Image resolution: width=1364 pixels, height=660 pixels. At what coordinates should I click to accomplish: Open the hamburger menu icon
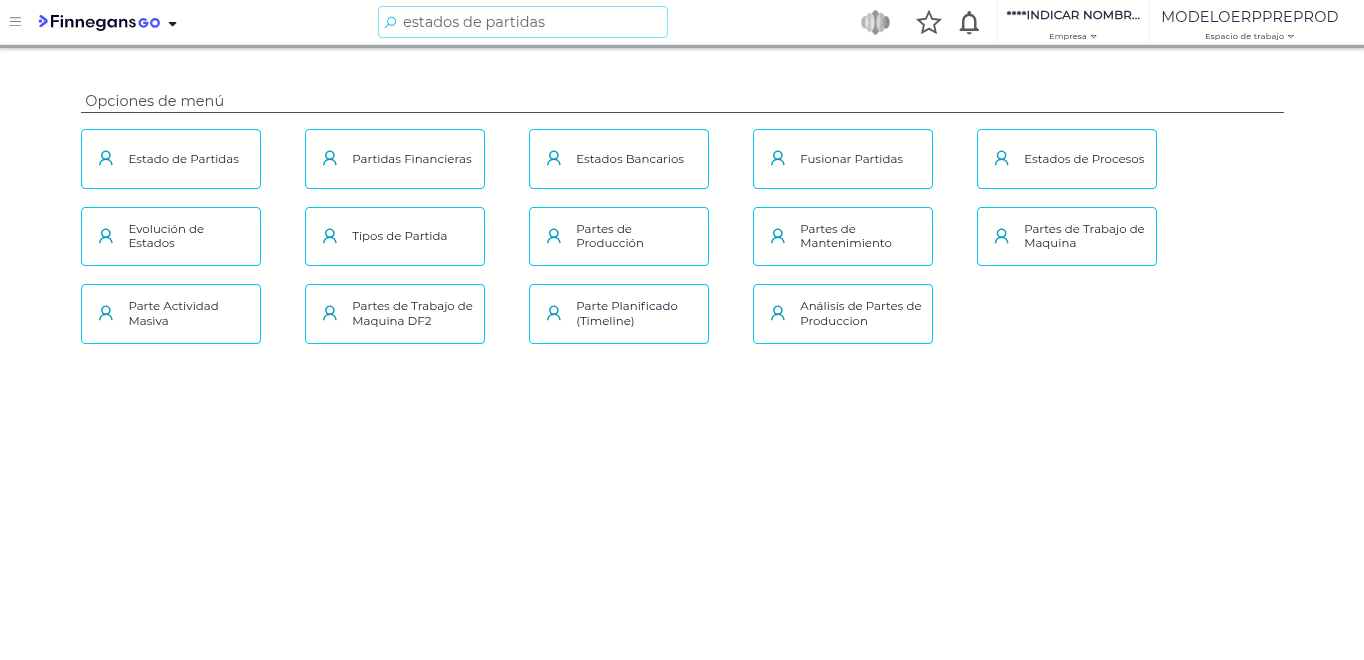pos(15,22)
